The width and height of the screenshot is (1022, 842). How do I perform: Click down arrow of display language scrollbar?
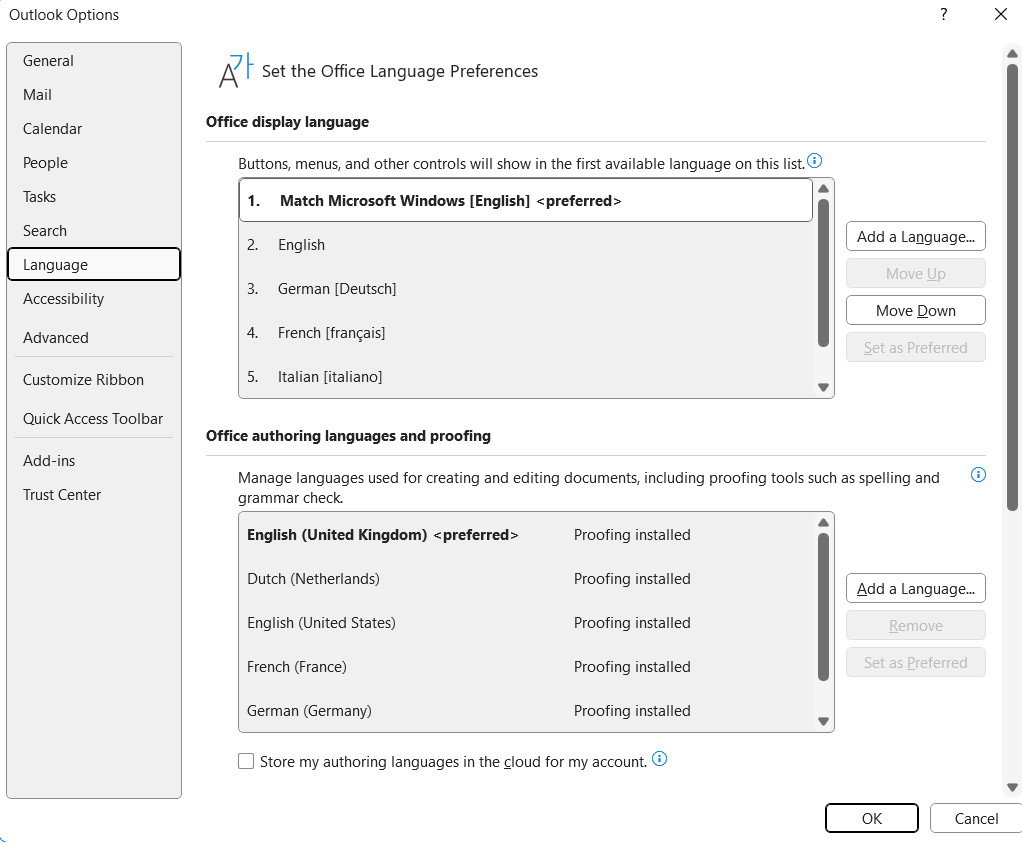pyautogui.click(x=823, y=387)
